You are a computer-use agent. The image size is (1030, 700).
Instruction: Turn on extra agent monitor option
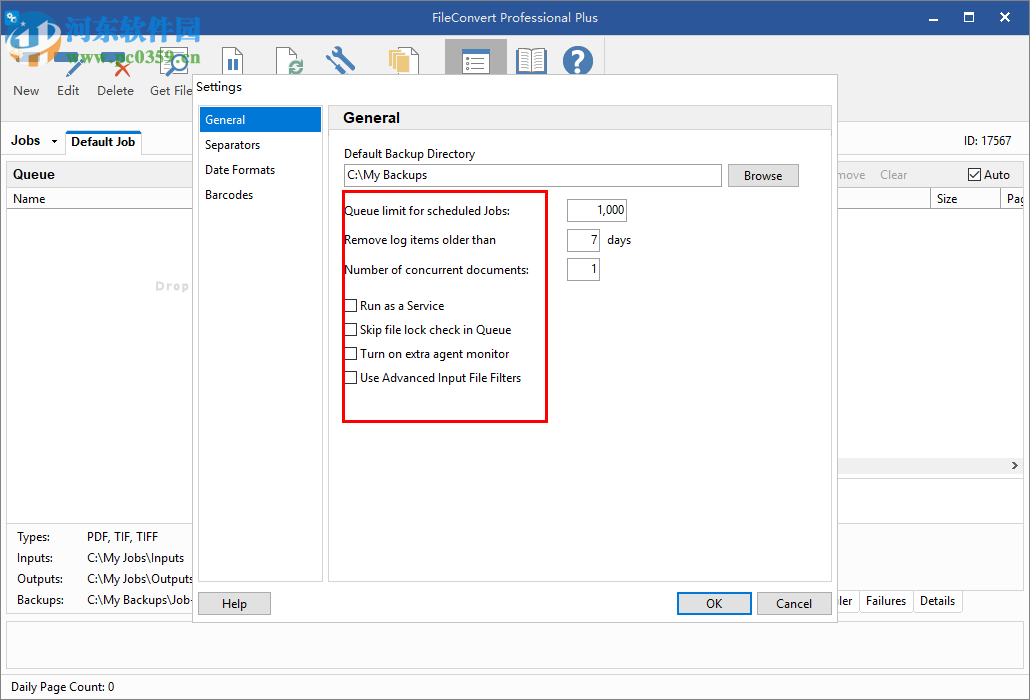tap(351, 353)
